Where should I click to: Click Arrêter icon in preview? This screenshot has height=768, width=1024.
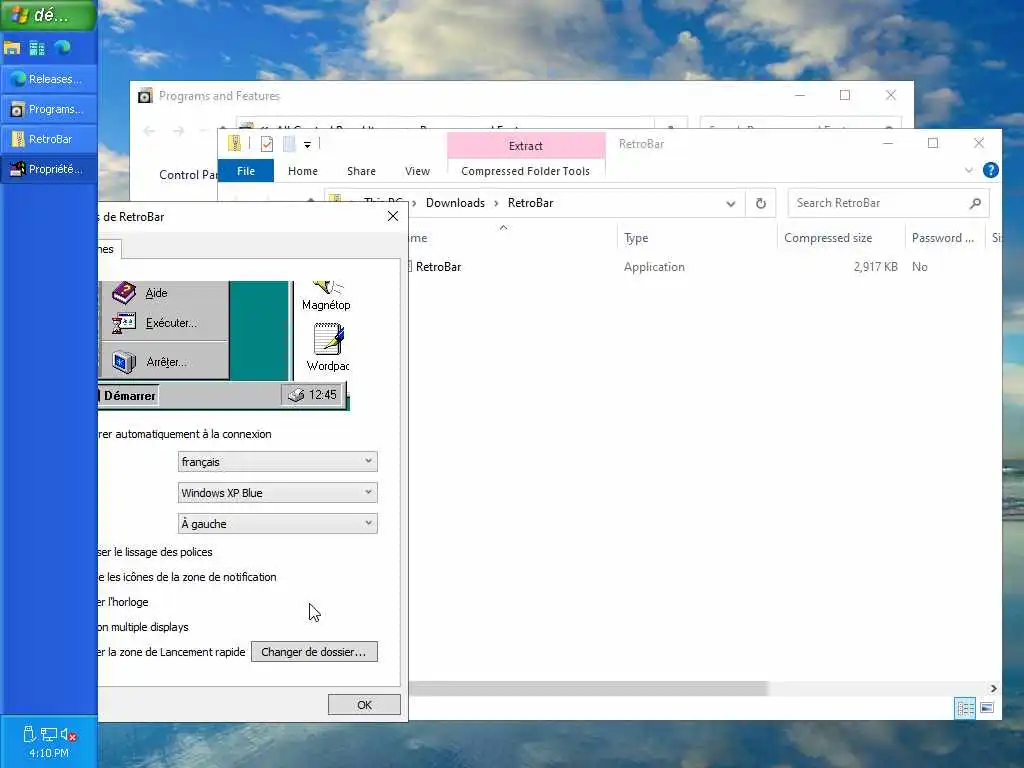tap(123, 362)
